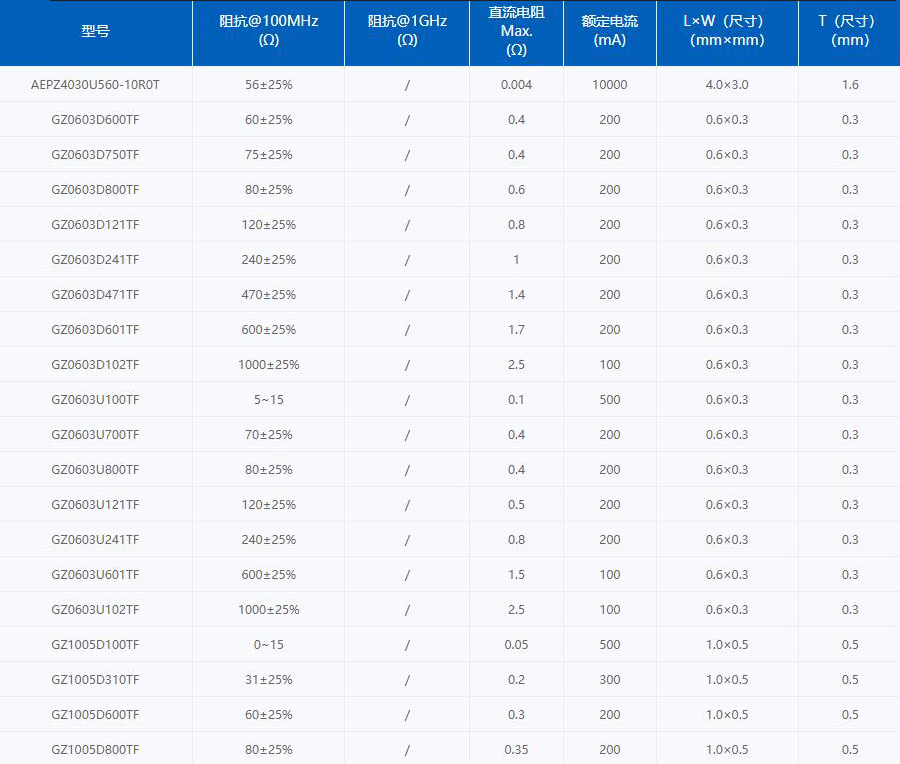Click the 10000 rated current cell
This screenshot has width=900, height=764.
tap(609, 85)
